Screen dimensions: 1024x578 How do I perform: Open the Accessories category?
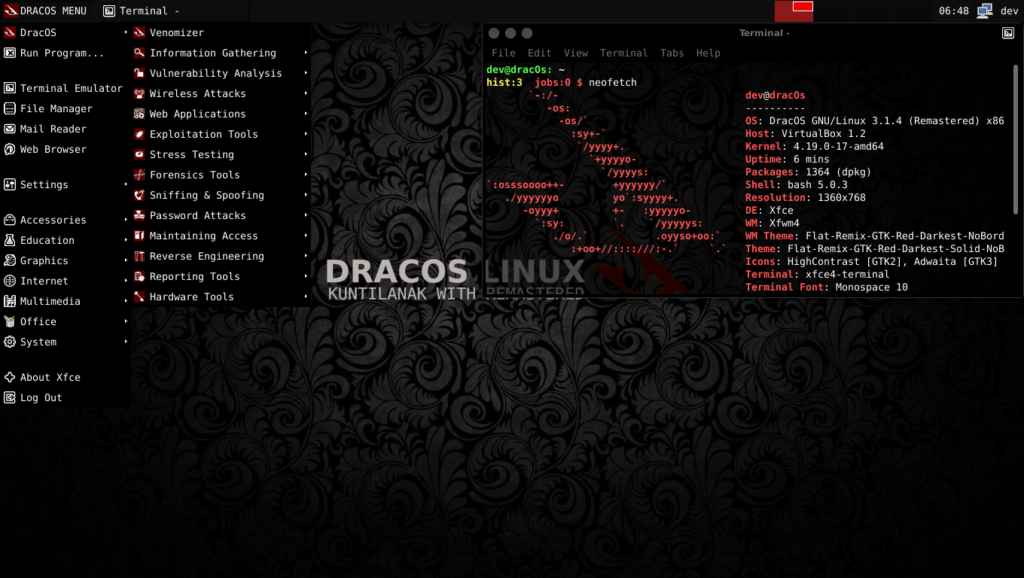tap(65, 220)
